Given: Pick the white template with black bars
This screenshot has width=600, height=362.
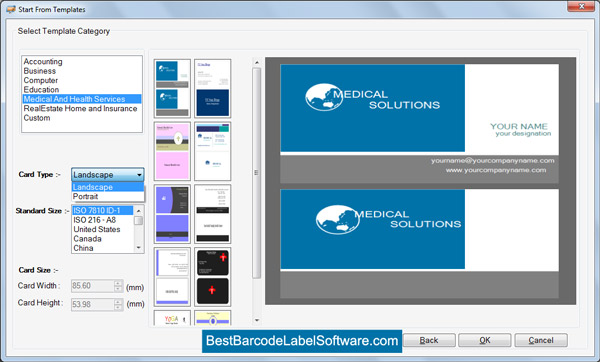Looking at the screenshot, I should pyautogui.click(x=213, y=214).
